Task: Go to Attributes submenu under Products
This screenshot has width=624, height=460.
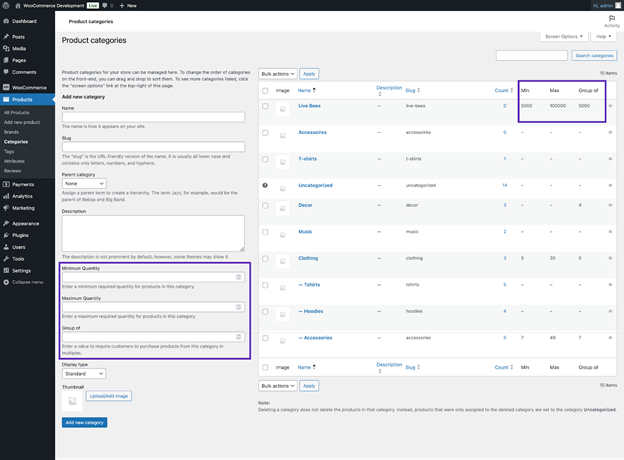Action: tap(14, 161)
